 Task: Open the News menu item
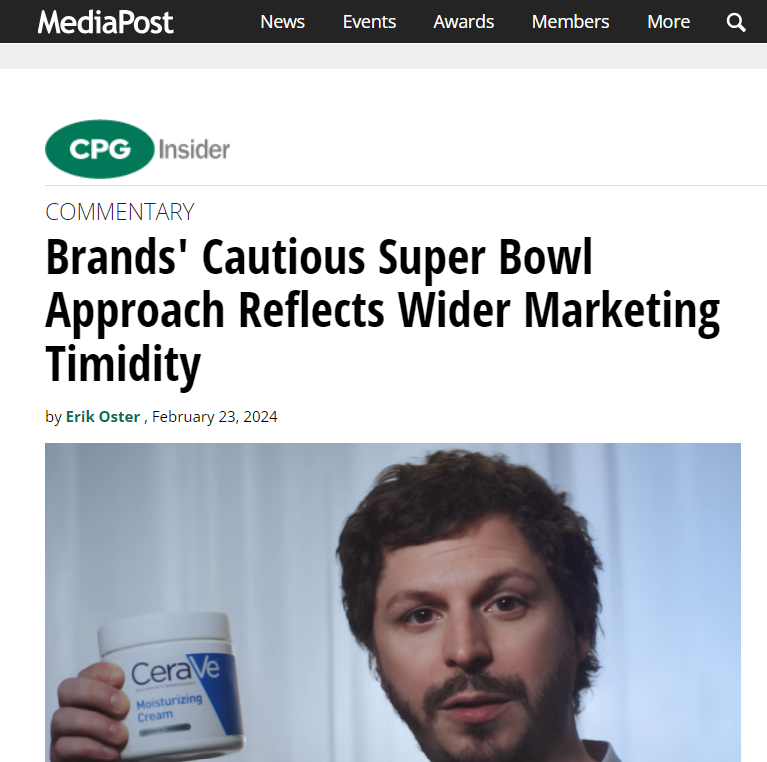[x=283, y=22]
